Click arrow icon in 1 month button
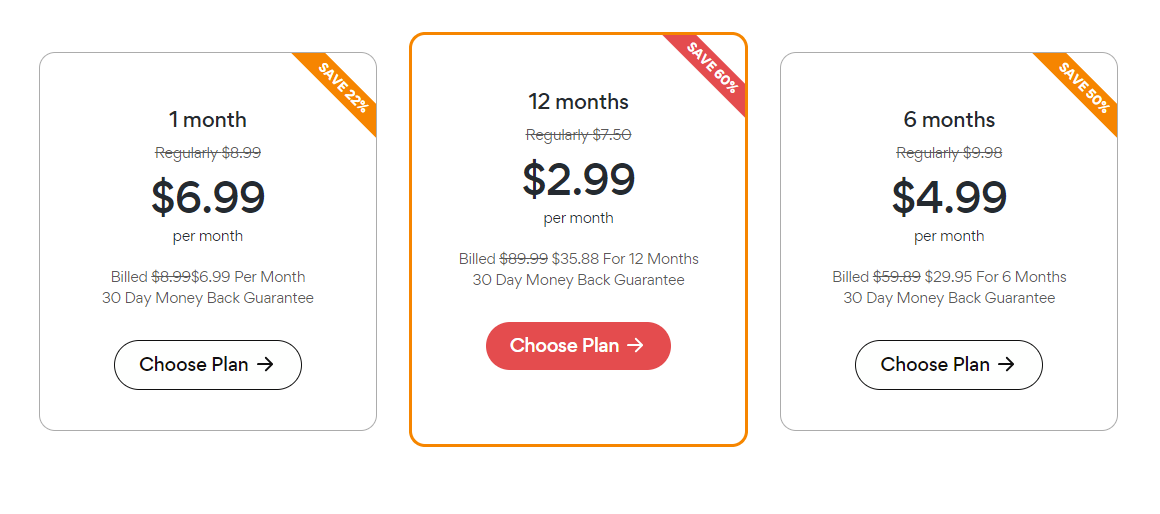The image size is (1160, 514). pyautogui.click(x=265, y=365)
